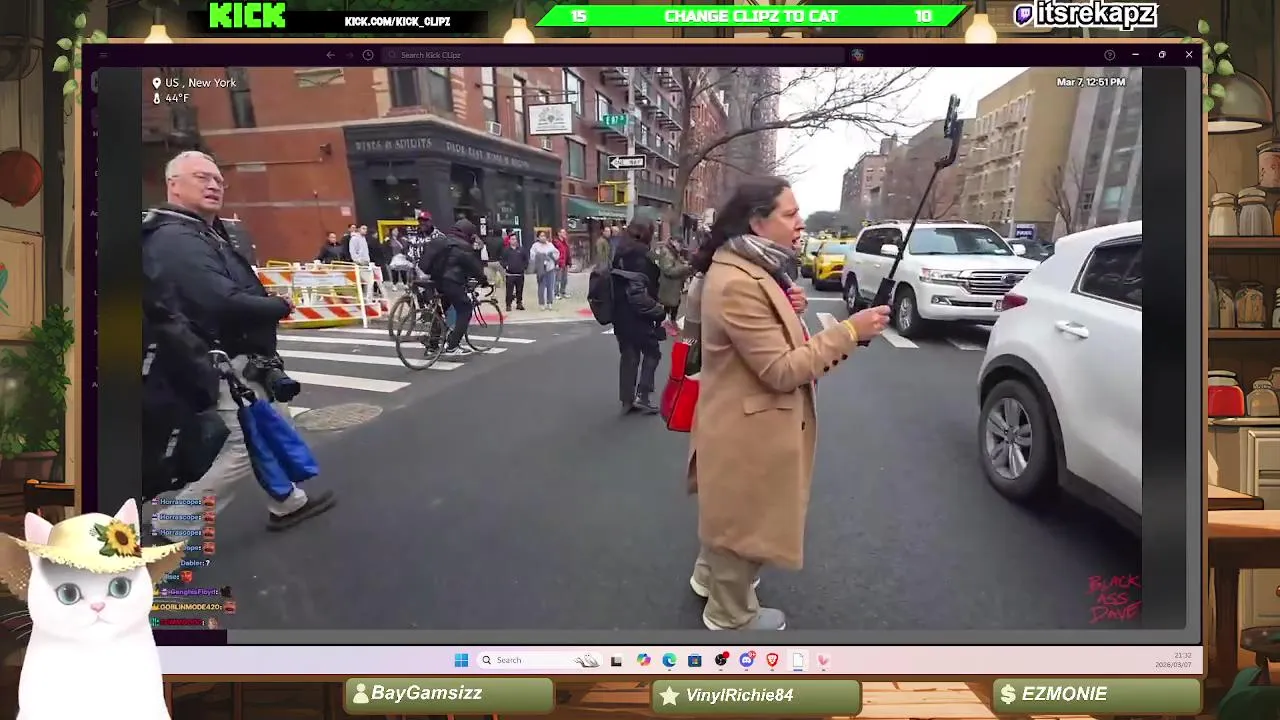Image resolution: width=1280 pixels, height=720 pixels.
Task: Click the Mar 7 12:51 PM timestamp
Action: point(1091,82)
